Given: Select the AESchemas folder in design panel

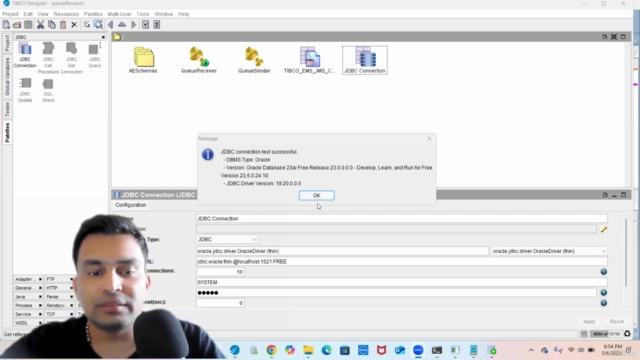Looking at the screenshot, I should tap(143, 60).
